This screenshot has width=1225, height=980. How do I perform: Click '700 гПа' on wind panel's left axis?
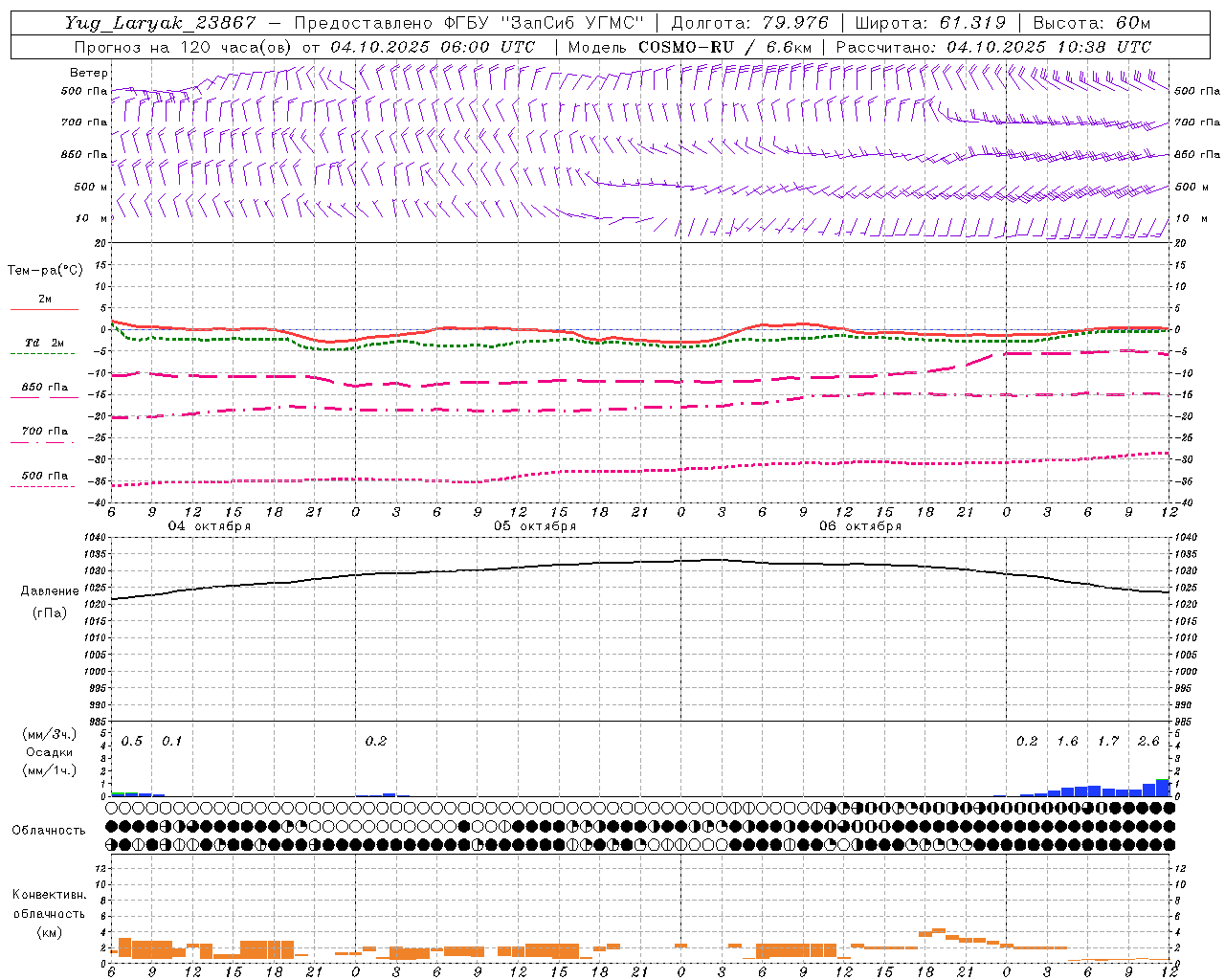pos(84,122)
